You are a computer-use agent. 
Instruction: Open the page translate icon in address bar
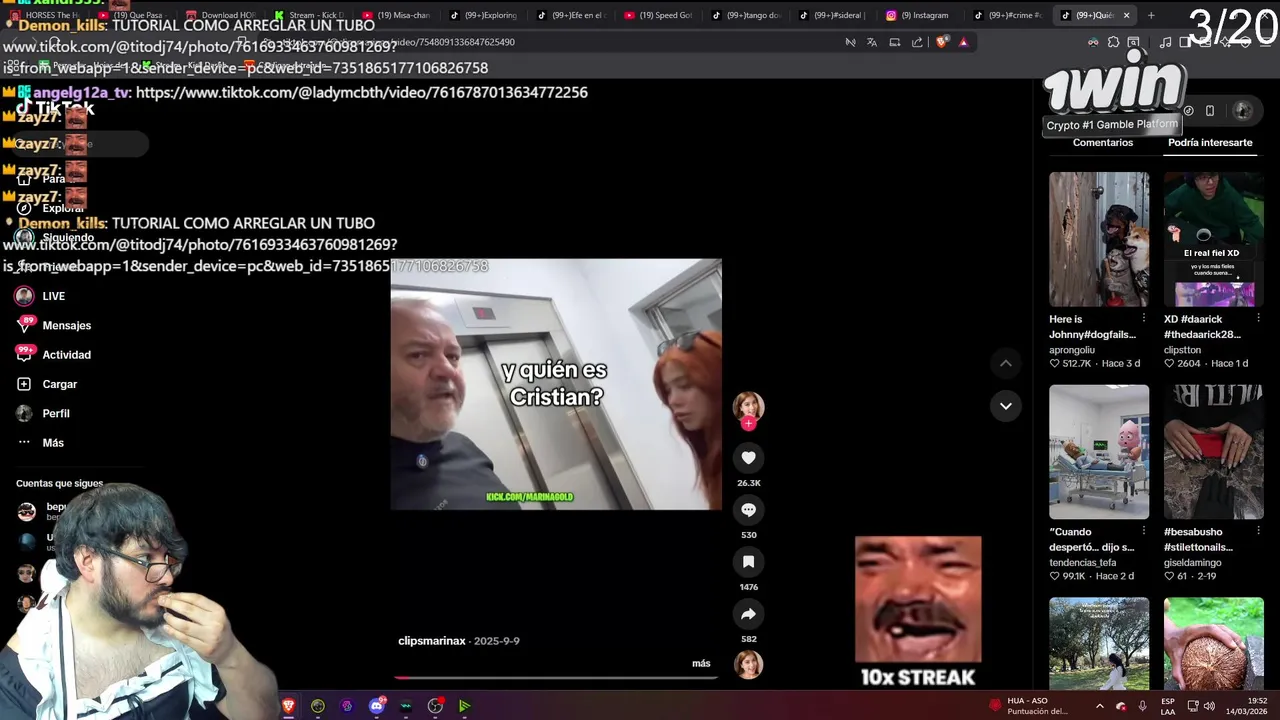872,42
